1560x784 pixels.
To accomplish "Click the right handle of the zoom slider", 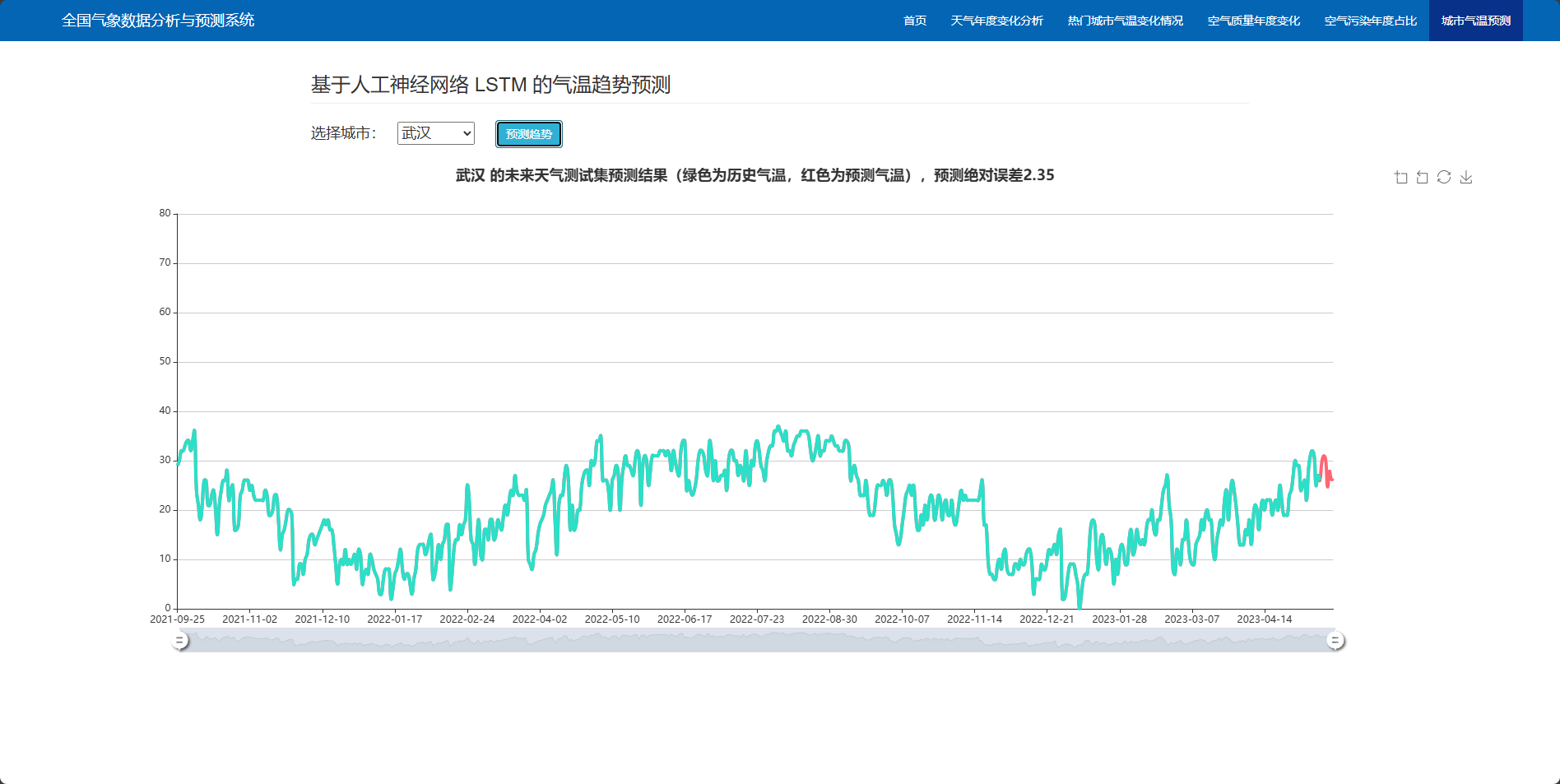I will coord(1335,640).
